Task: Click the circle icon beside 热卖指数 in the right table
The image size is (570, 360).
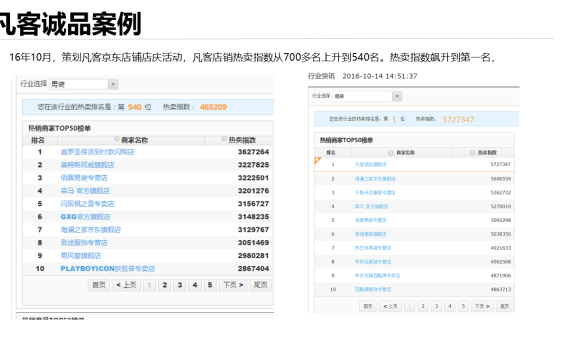Action: (x=472, y=153)
